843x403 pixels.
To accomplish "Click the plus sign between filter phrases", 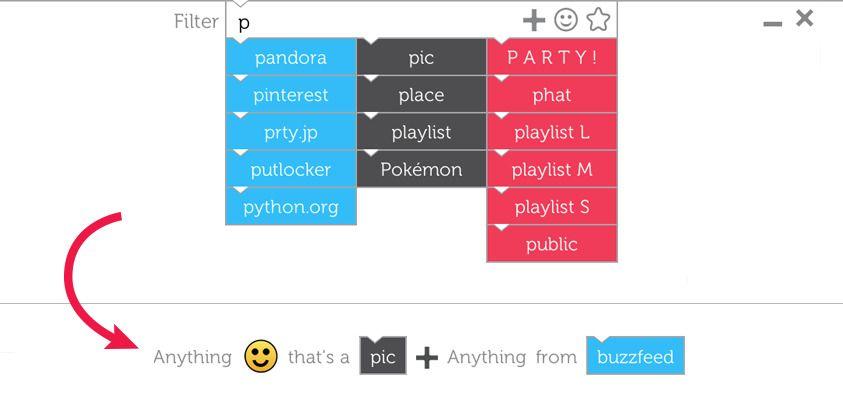I will click(x=427, y=357).
